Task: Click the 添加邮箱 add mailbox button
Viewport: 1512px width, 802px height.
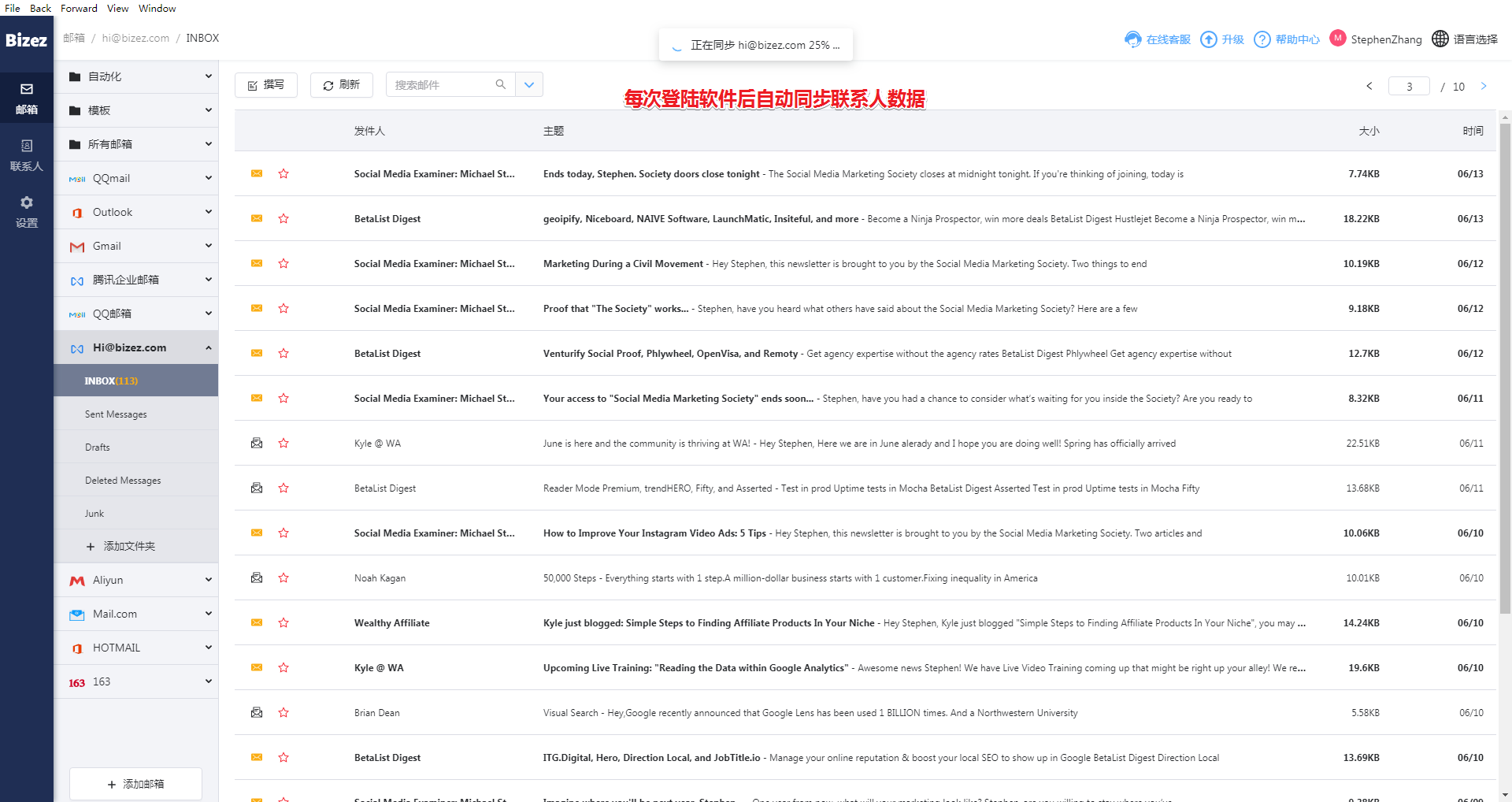Action: point(135,784)
